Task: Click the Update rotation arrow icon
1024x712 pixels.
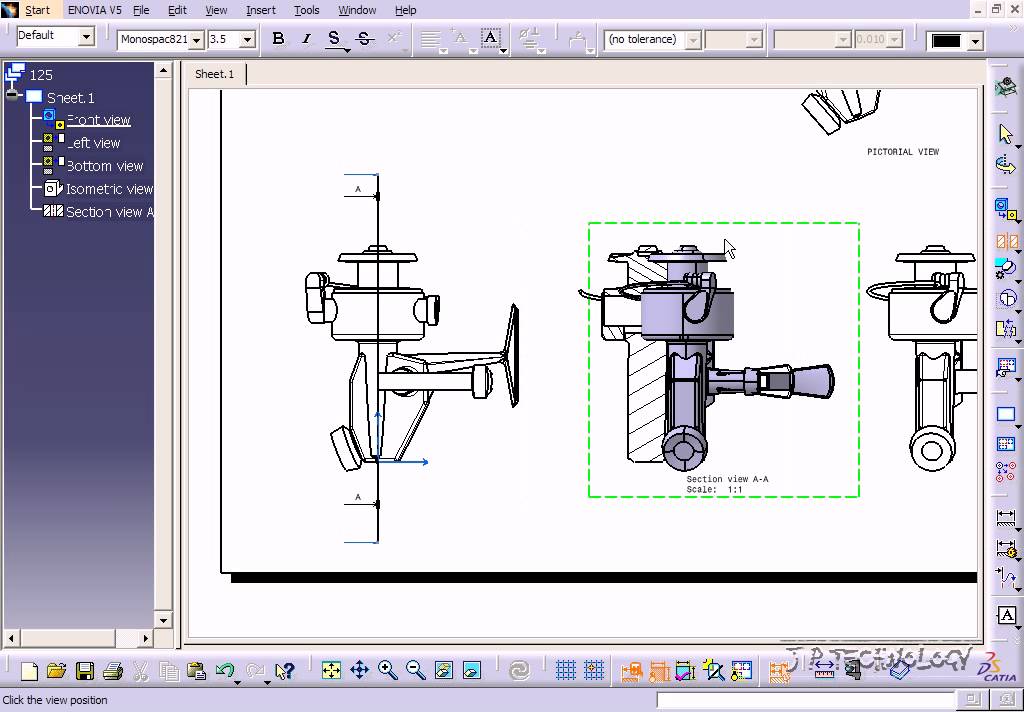Action: 1006,165
